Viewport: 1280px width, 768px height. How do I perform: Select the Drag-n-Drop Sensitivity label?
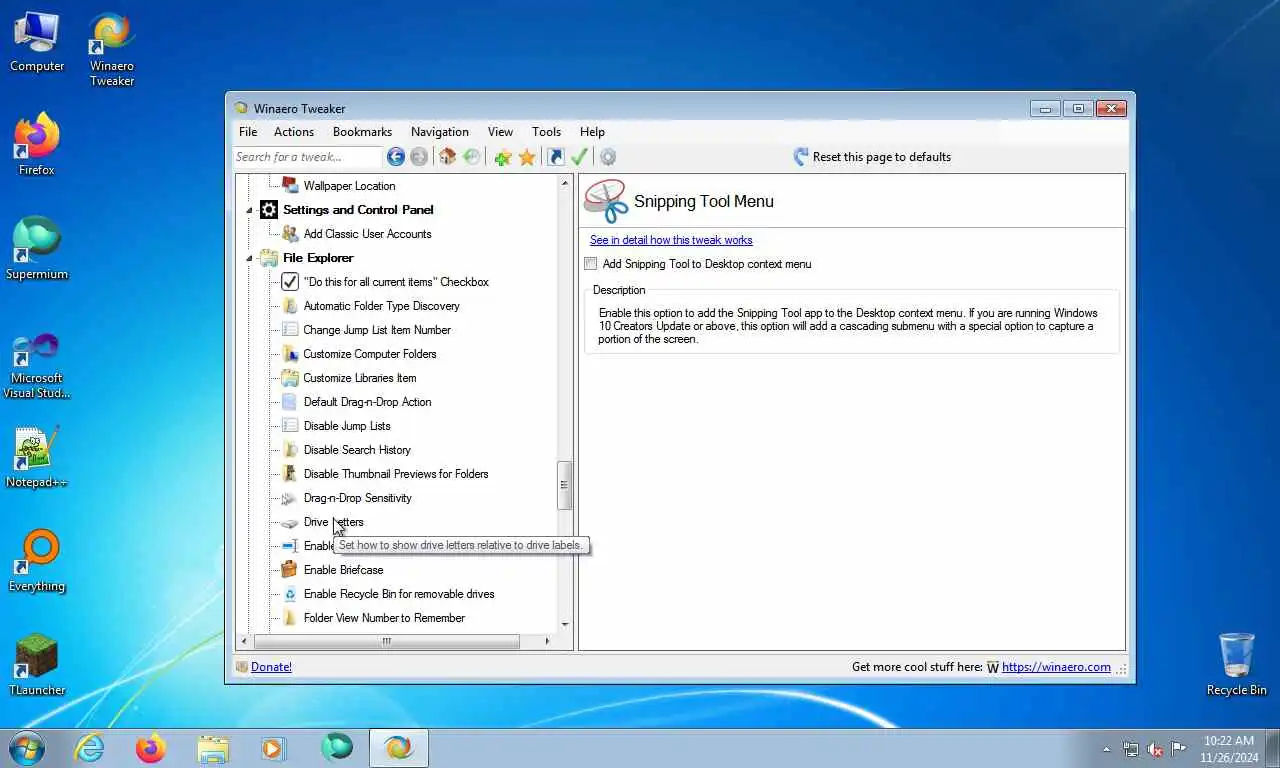[x=357, y=498]
